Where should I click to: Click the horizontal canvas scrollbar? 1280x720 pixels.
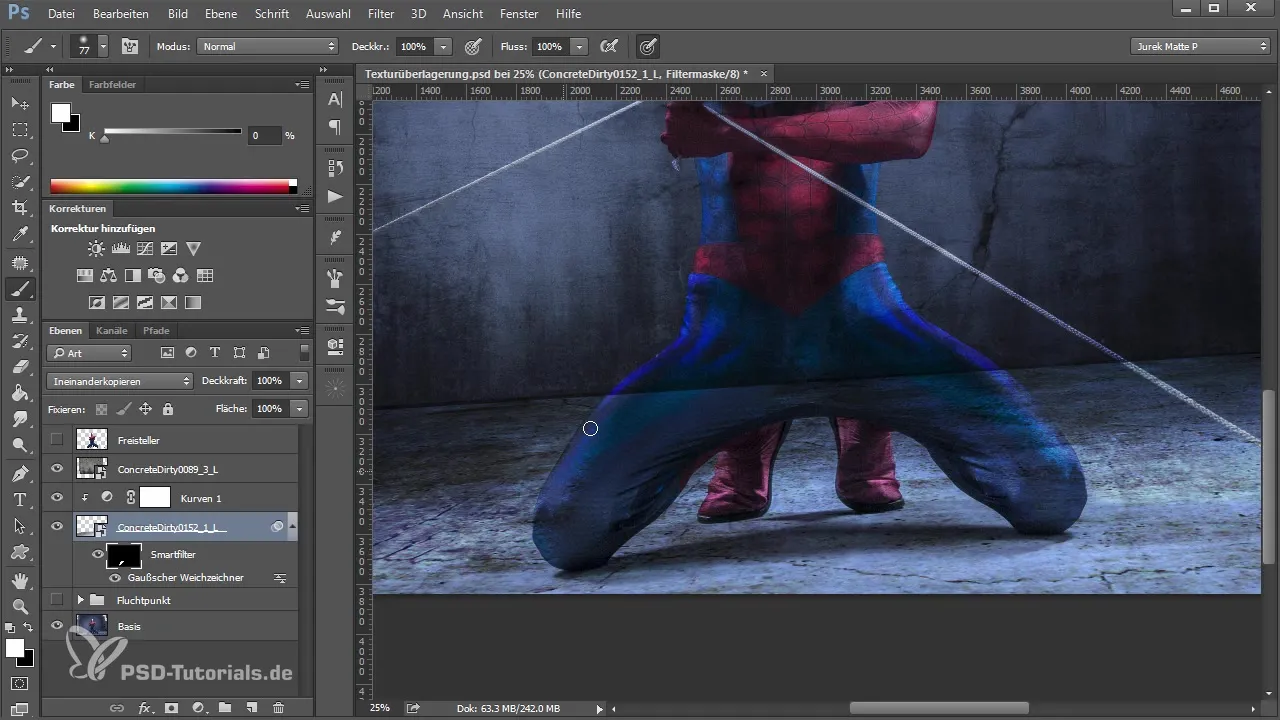pyautogui.click(x=938, y=708)
